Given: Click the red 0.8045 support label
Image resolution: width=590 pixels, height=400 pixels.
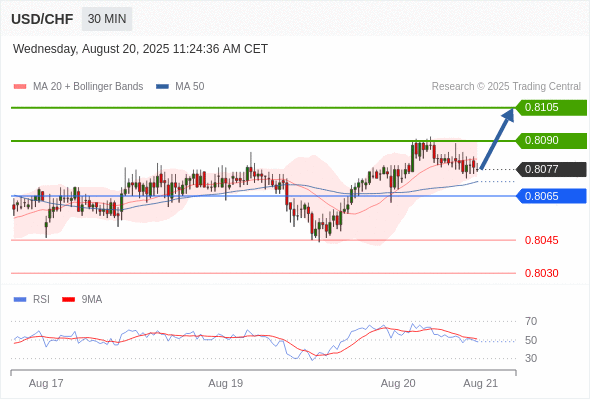Looking at the screenshot, I should click(x=541, y=240).
